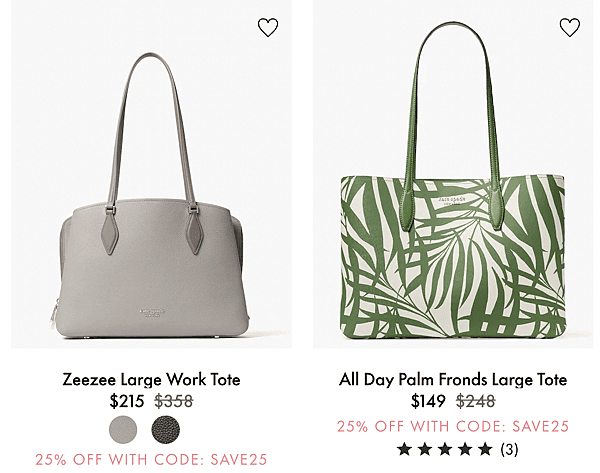Image resolution: width=600 pixels, height=473 pixels.
Task: Open the Zeezee Large Work Tote title
Action: coord(152,380)
